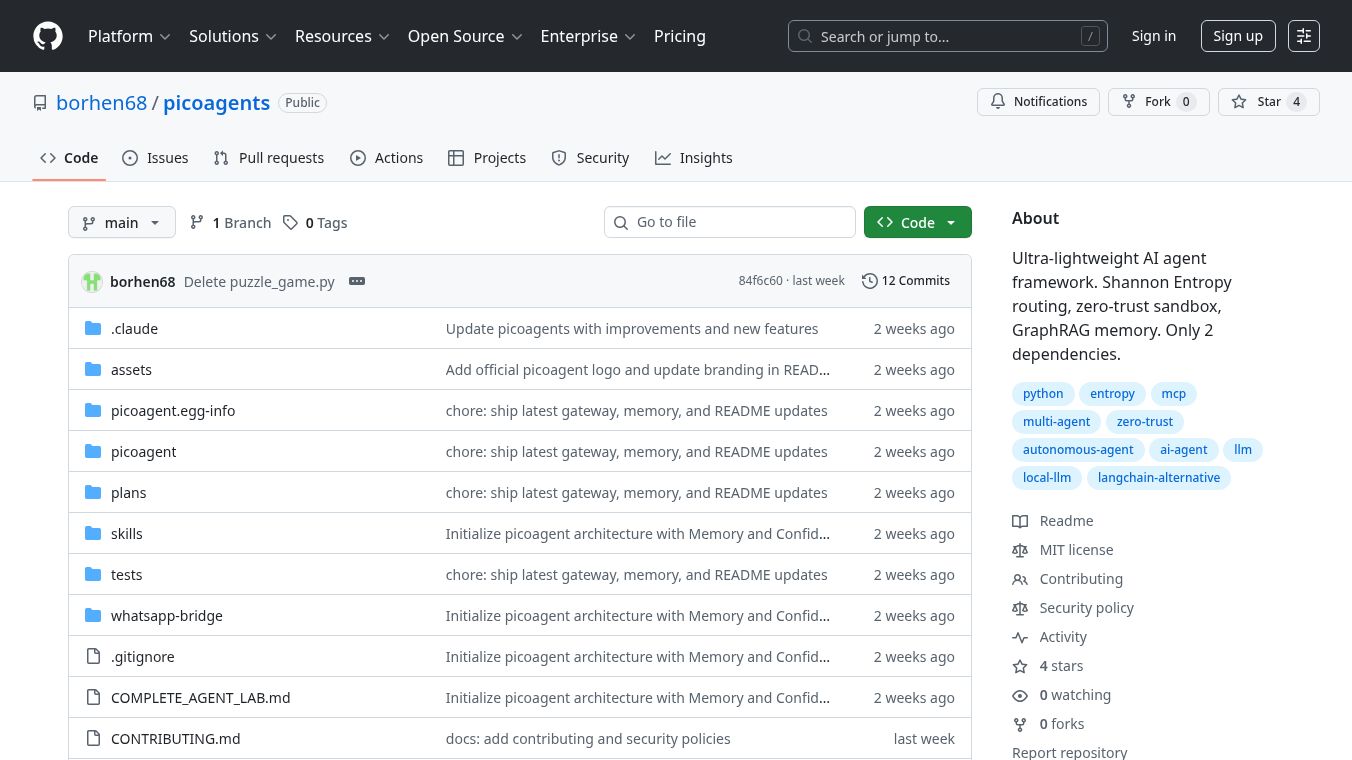Select the langchain-alternative topic tag
Image resolution: width=1352 pixels, height=760 pixels.
tap(1158, 478)
